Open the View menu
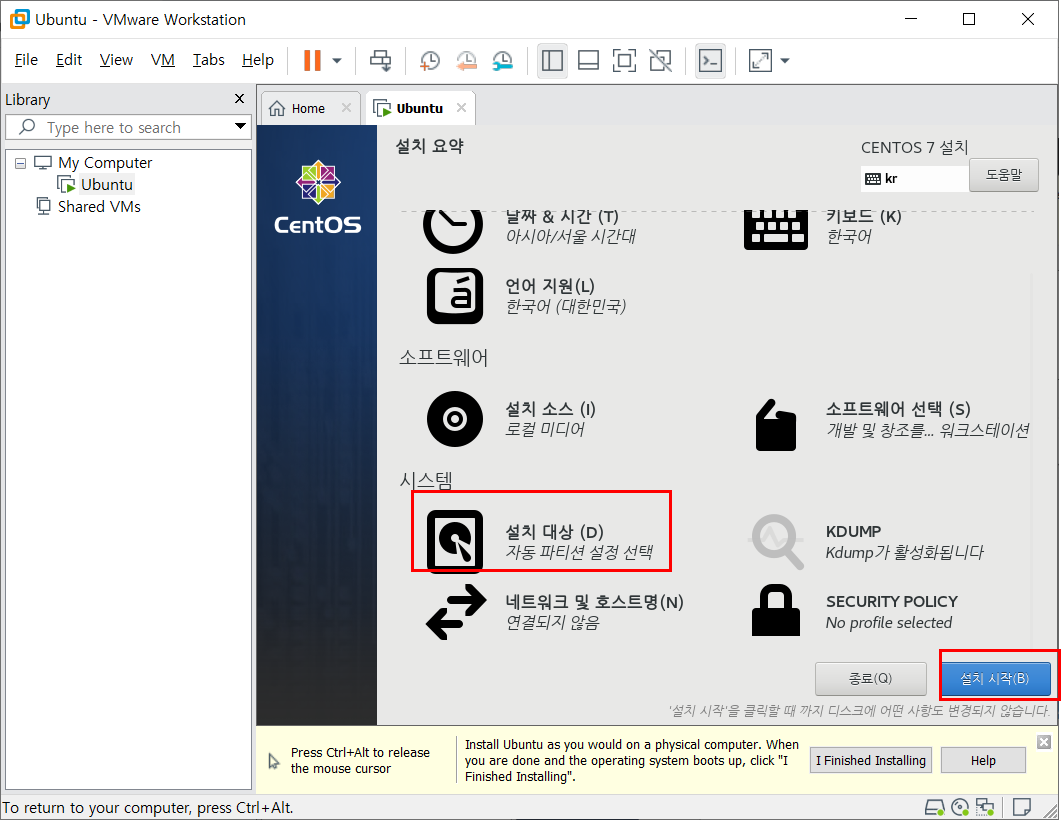The width and height of the screenshot is (1061, 820). pyautogui.click(x=116, y=60)
